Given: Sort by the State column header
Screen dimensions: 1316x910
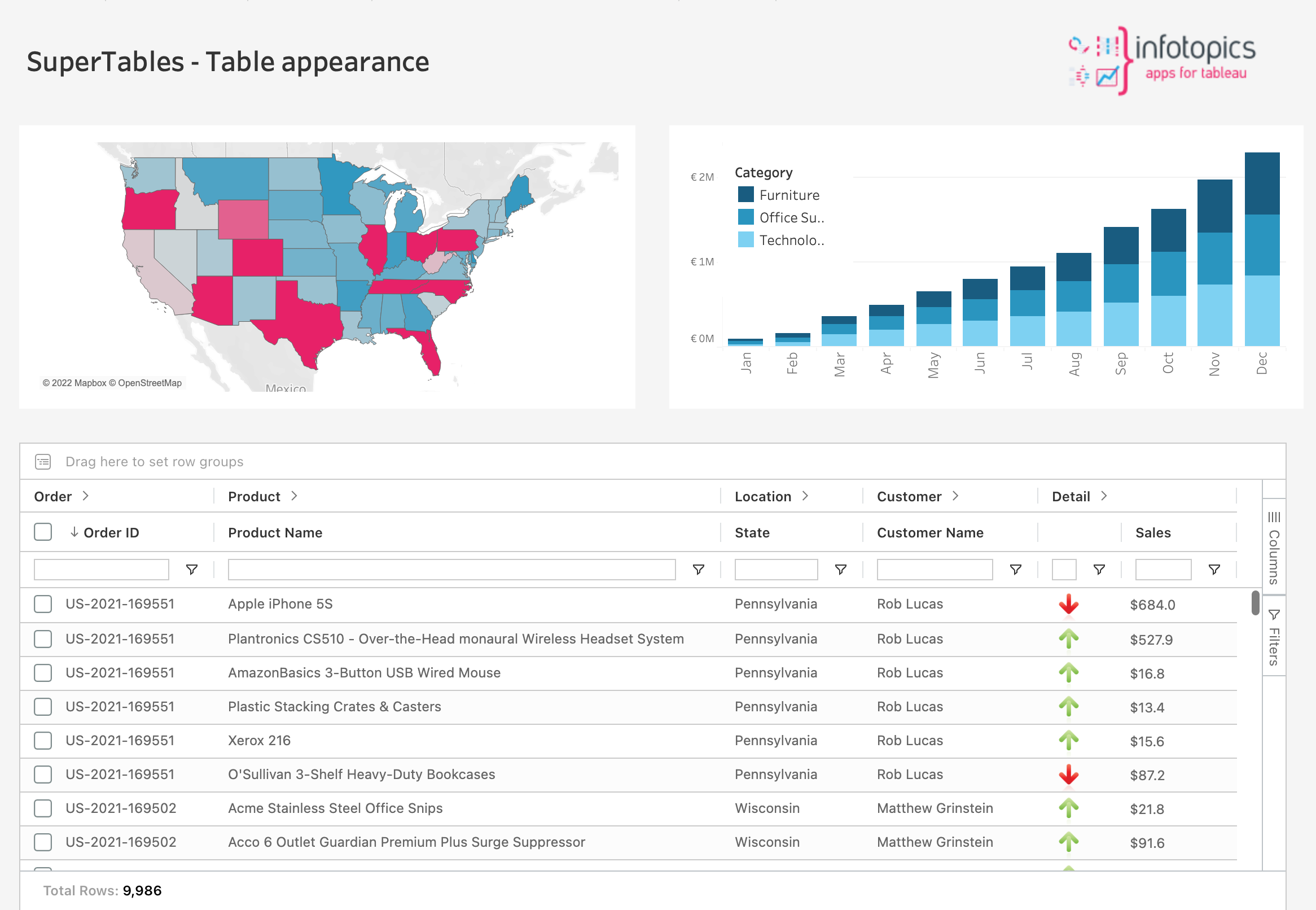Looking at the screenshot, I should coord(752,532).
